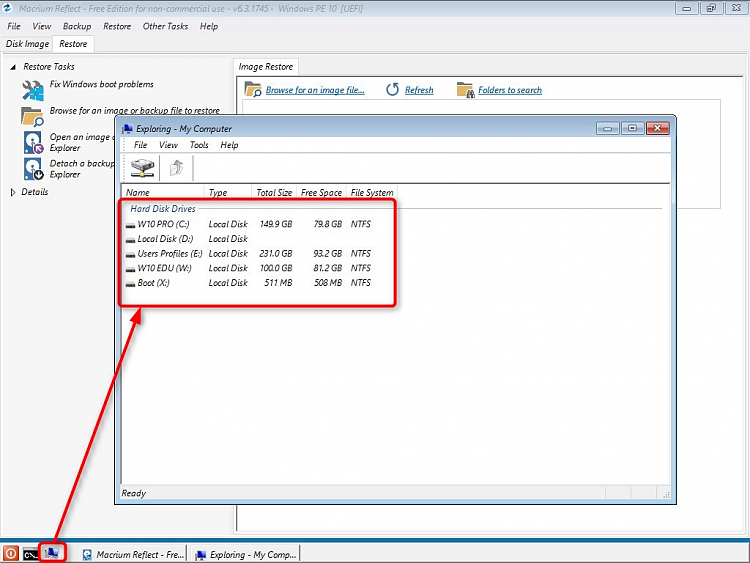750x563 pixels.
Task: Click the map network drive toolbar icon
Action: pyautogui.click(x=142, y=168)
